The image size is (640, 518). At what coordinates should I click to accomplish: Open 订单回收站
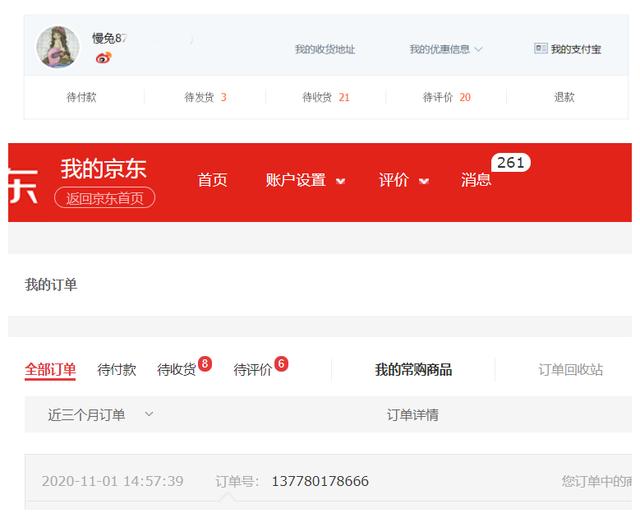571,370
